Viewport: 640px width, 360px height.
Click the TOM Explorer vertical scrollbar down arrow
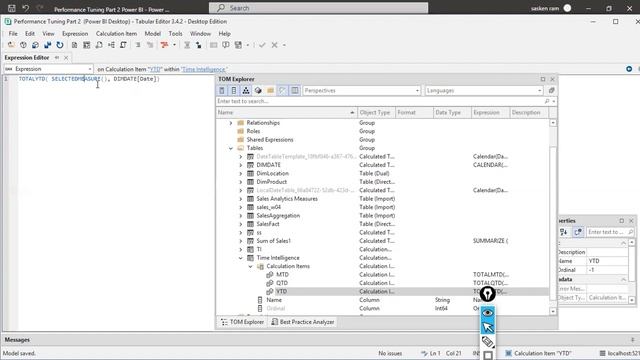coord(553,311)
